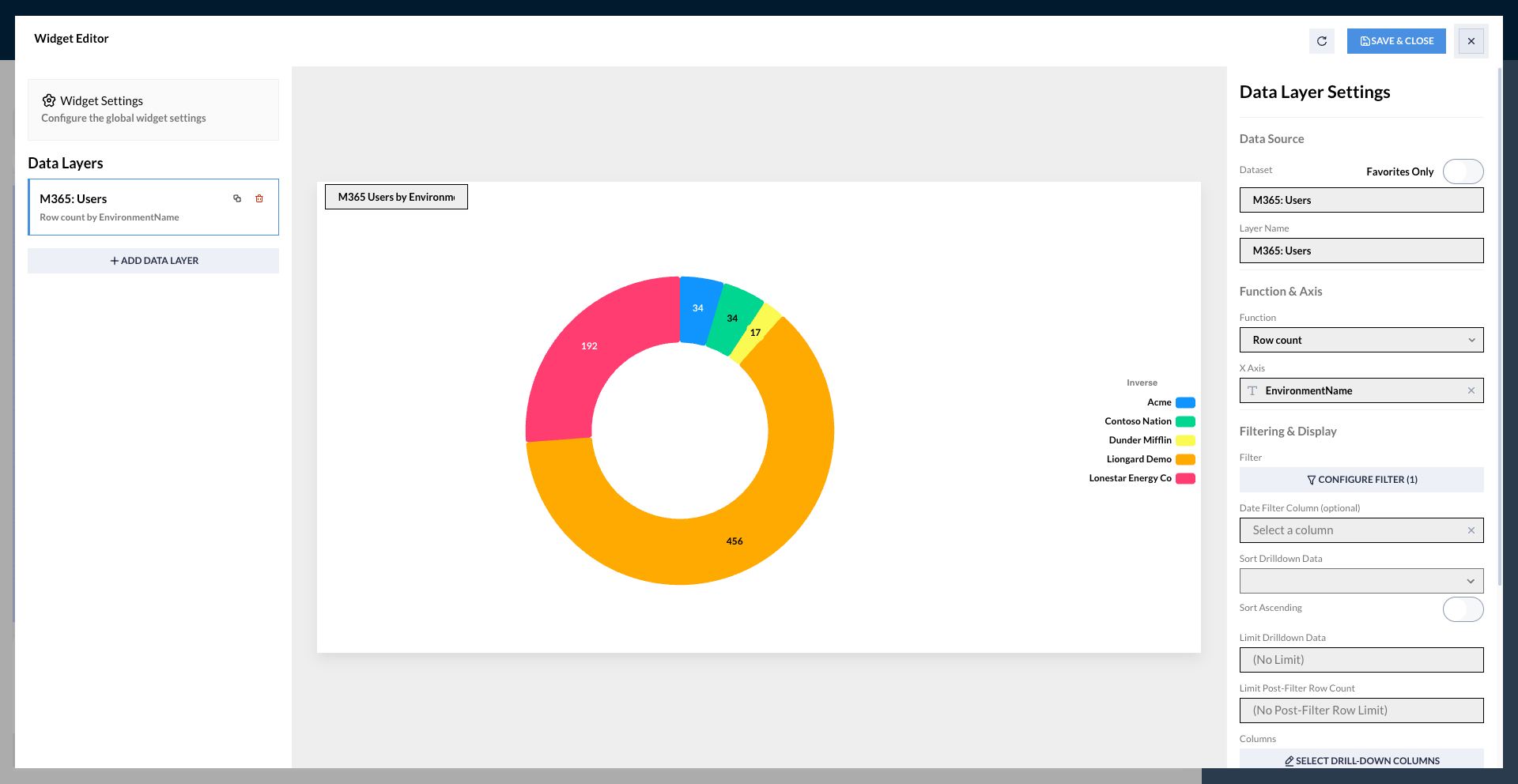Screen dimensions: 1518x784
Task: Click the refresh widget icon
Action: click(1322, 41)
